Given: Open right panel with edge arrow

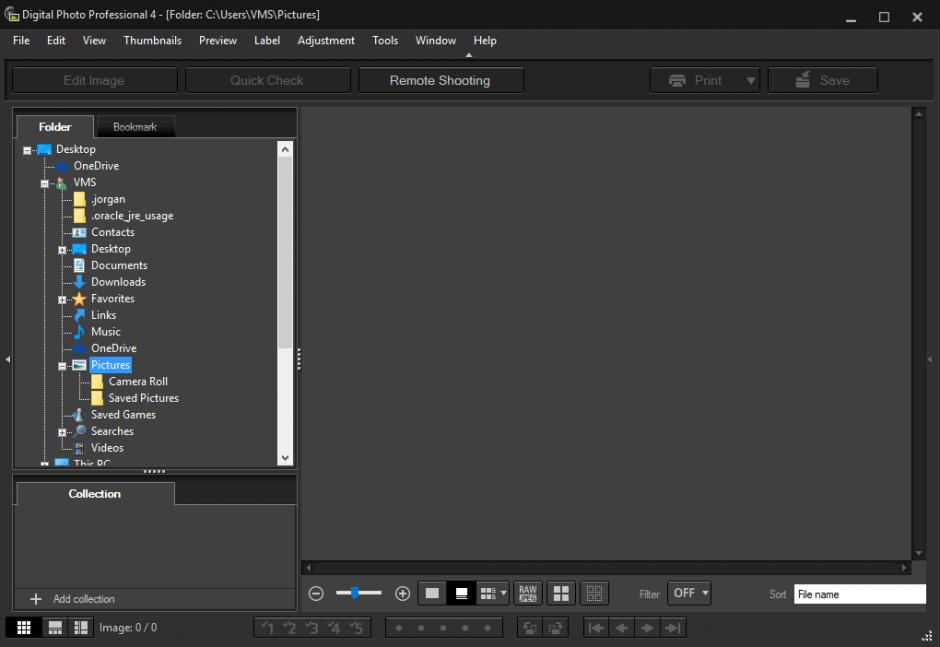Looking at the screenshot, I should point(930,359).
